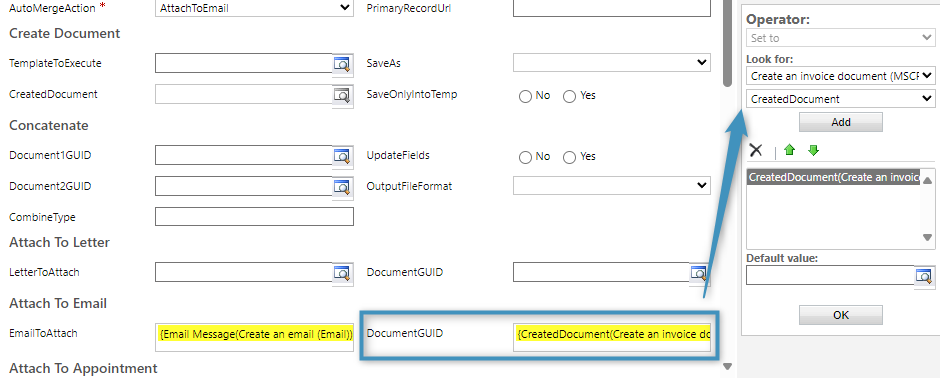Click into TemplateToExecute input field

pos(243,63)
